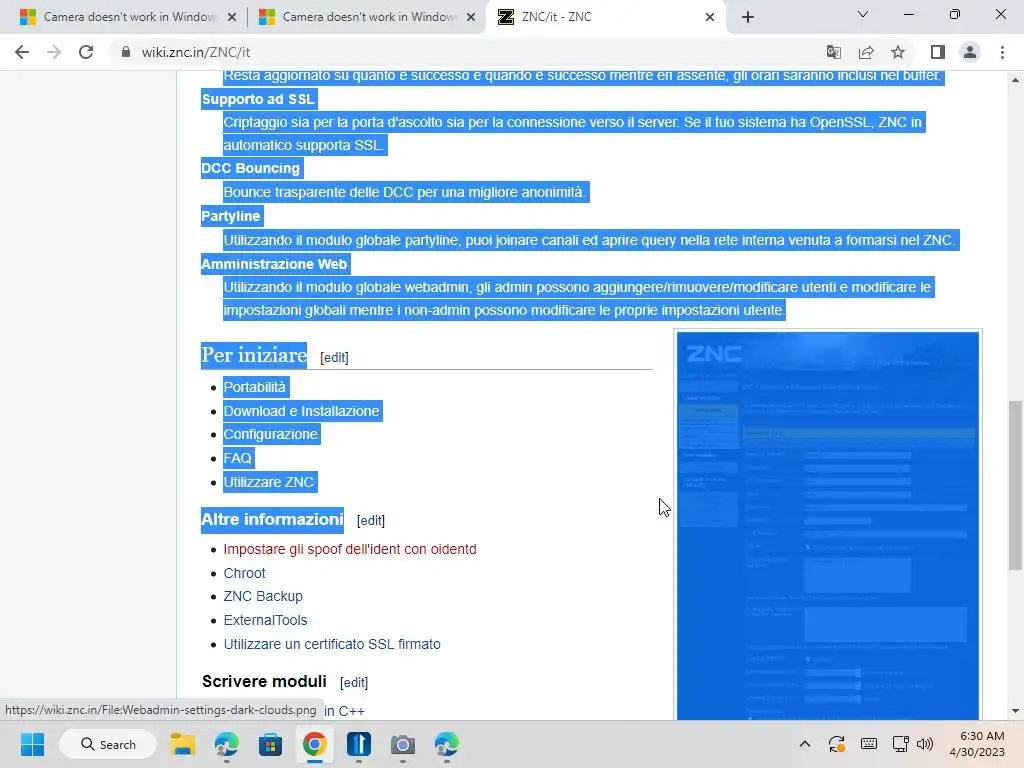Click the Amministrazione Web heading
This screenshot has height=768, width=1024.
point(274,264)
